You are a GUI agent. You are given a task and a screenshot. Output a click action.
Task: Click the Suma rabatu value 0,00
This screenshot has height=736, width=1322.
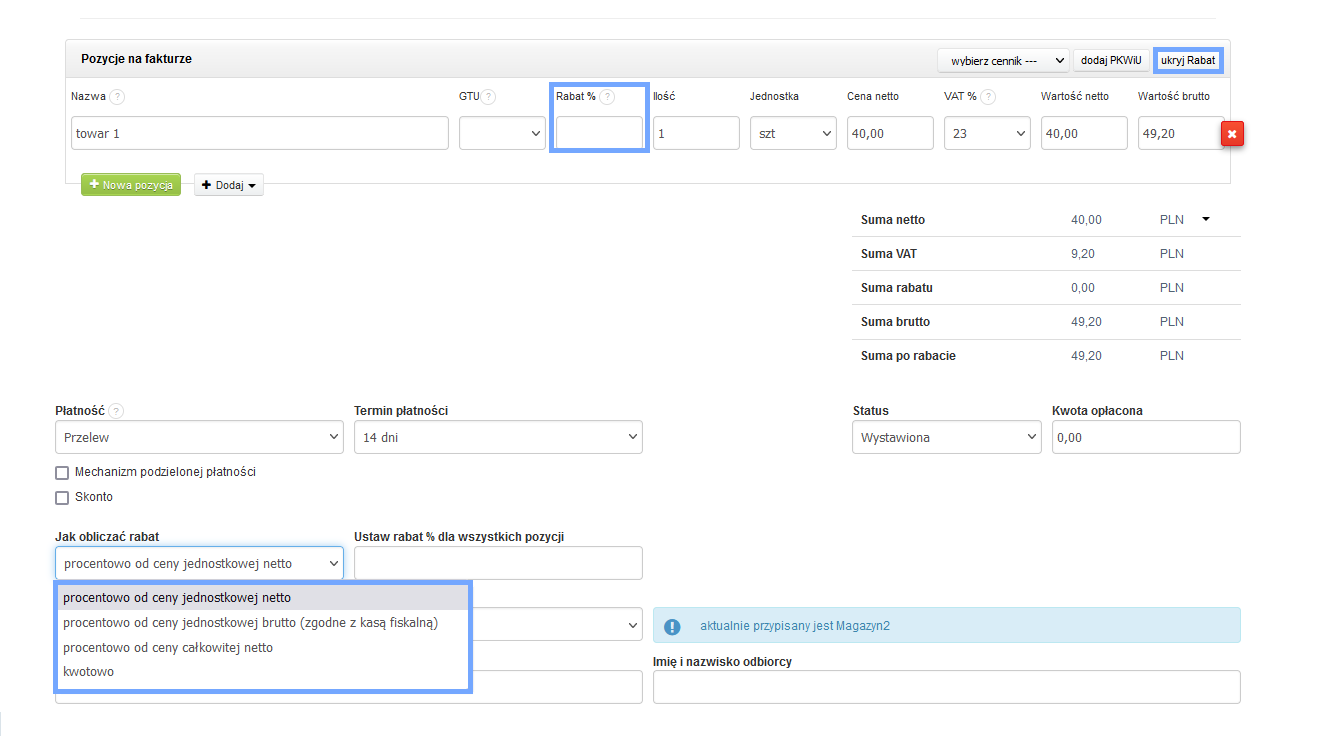(1083, 288)
